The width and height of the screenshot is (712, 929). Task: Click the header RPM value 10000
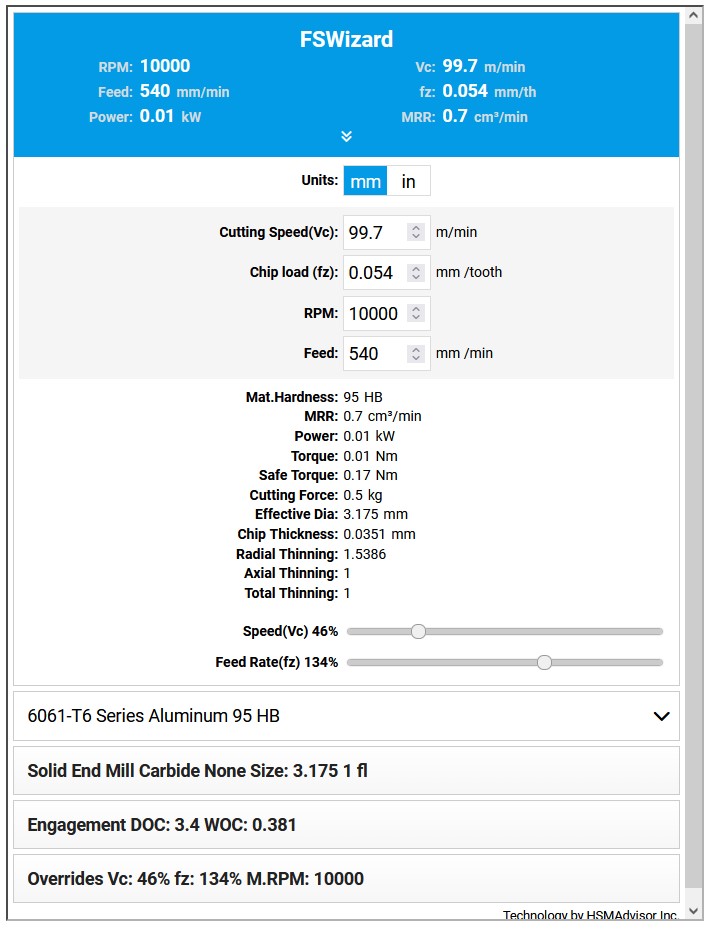(165, 66)
